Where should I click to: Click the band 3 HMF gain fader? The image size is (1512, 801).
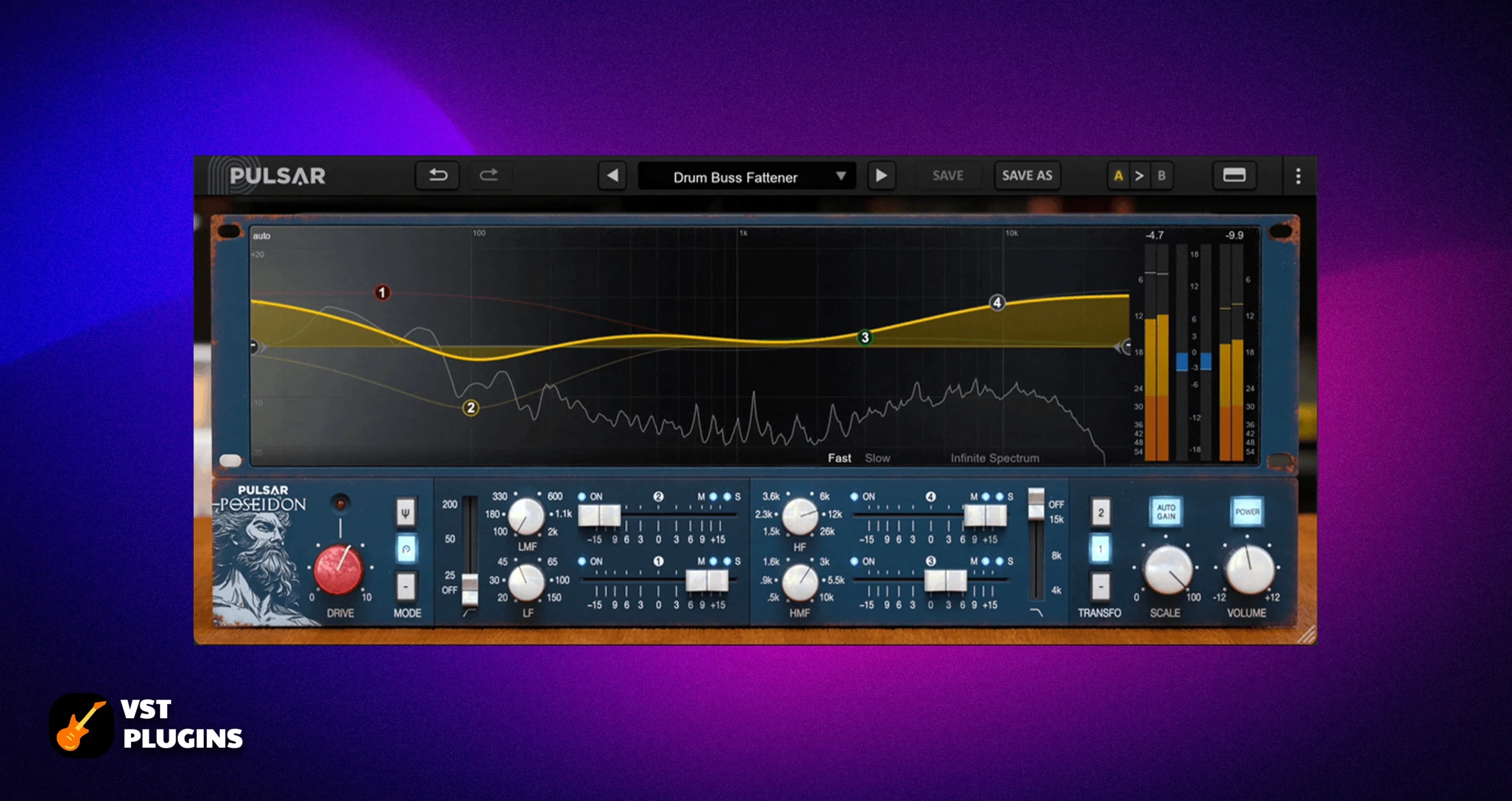(946, 580)
